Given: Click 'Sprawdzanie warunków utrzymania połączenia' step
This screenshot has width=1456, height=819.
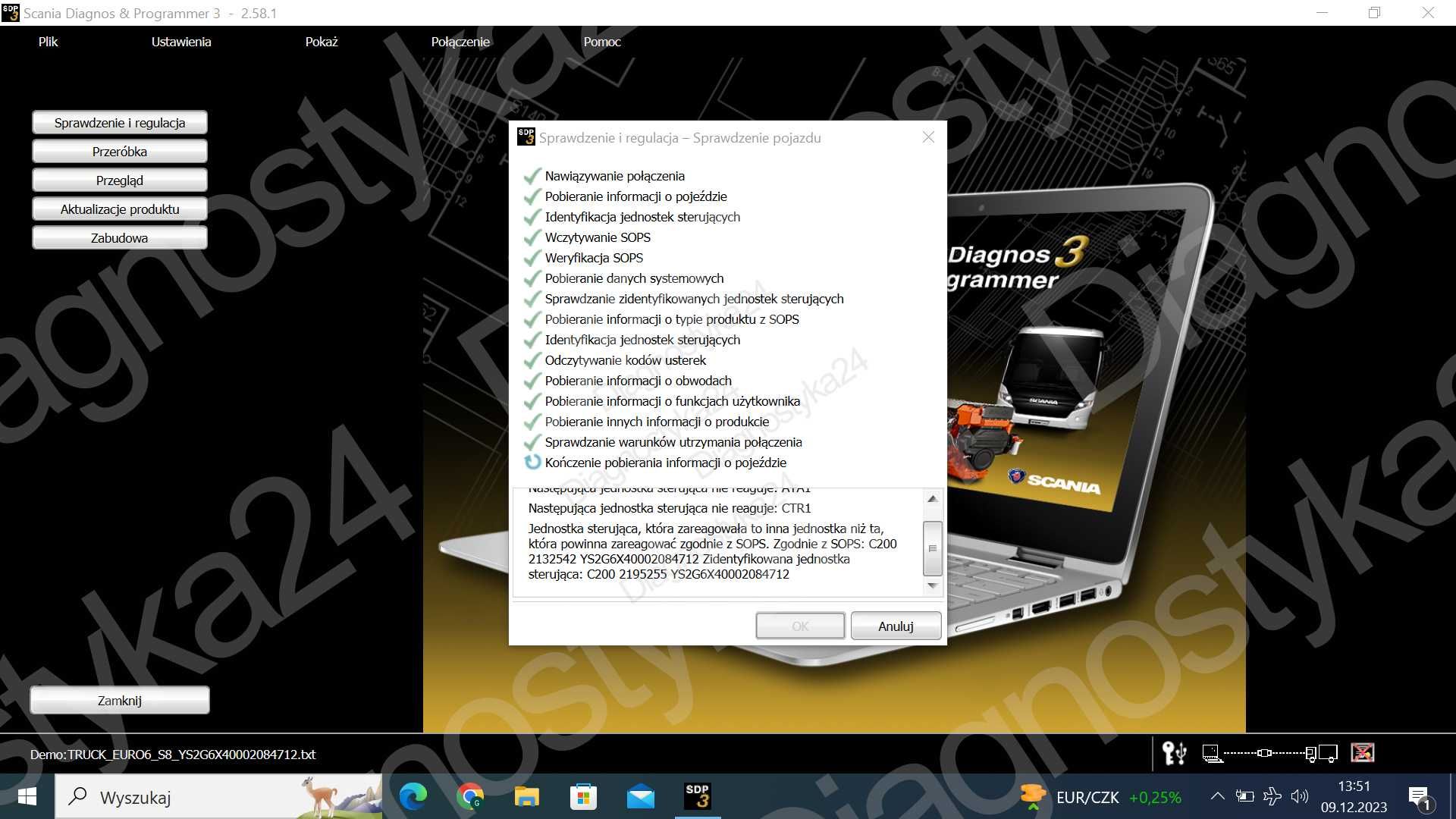Looking at the screenshot, I should (673, 442).
